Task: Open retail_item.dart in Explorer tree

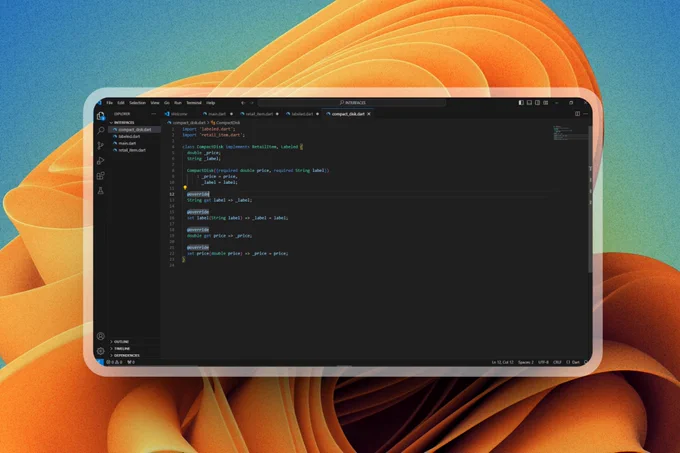Action: (132, 150)
